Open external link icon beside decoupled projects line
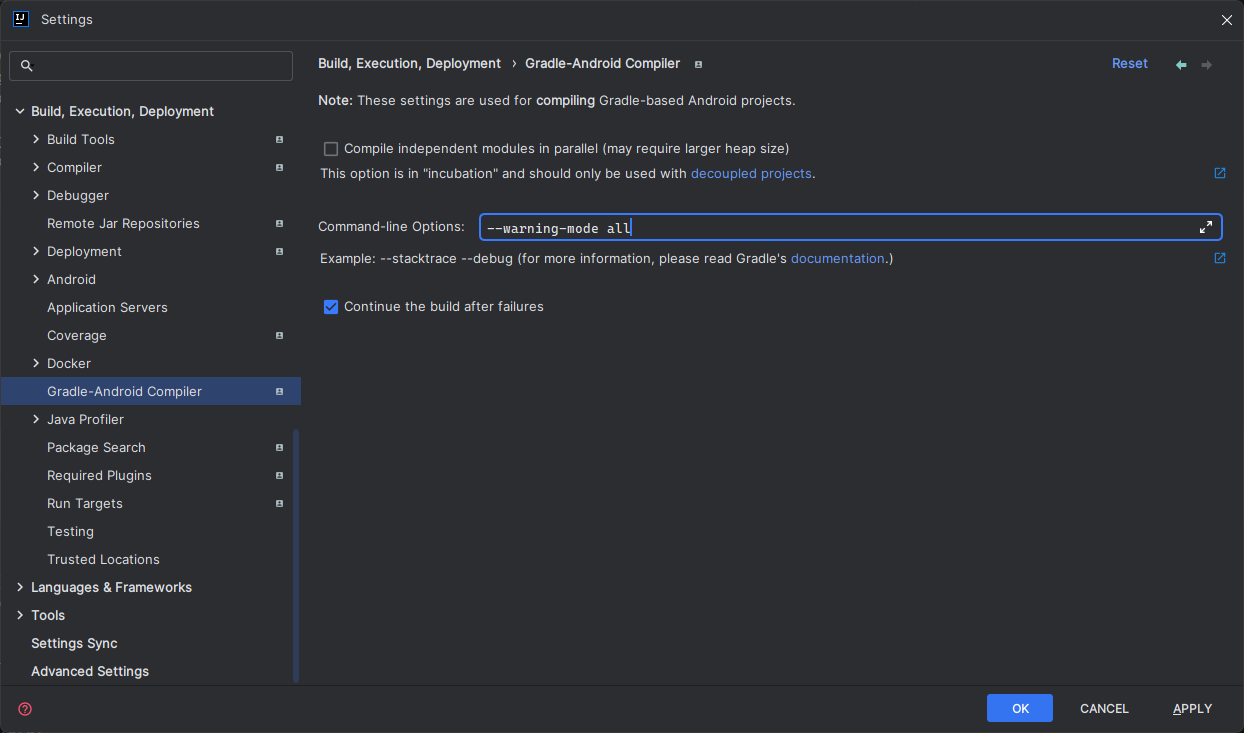 [1220, 173]
